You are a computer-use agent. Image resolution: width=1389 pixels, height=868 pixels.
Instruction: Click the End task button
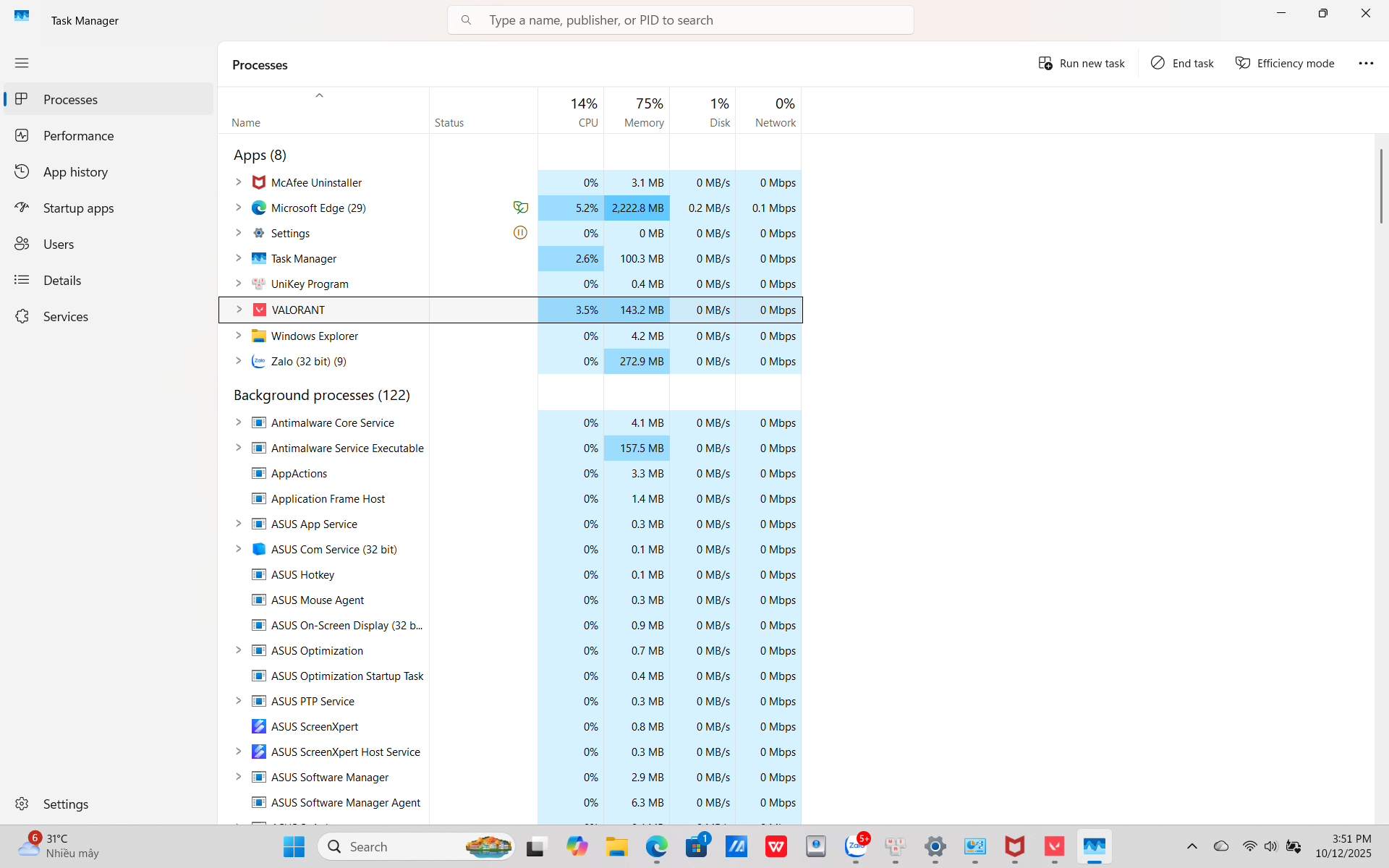coord(1182,64)
